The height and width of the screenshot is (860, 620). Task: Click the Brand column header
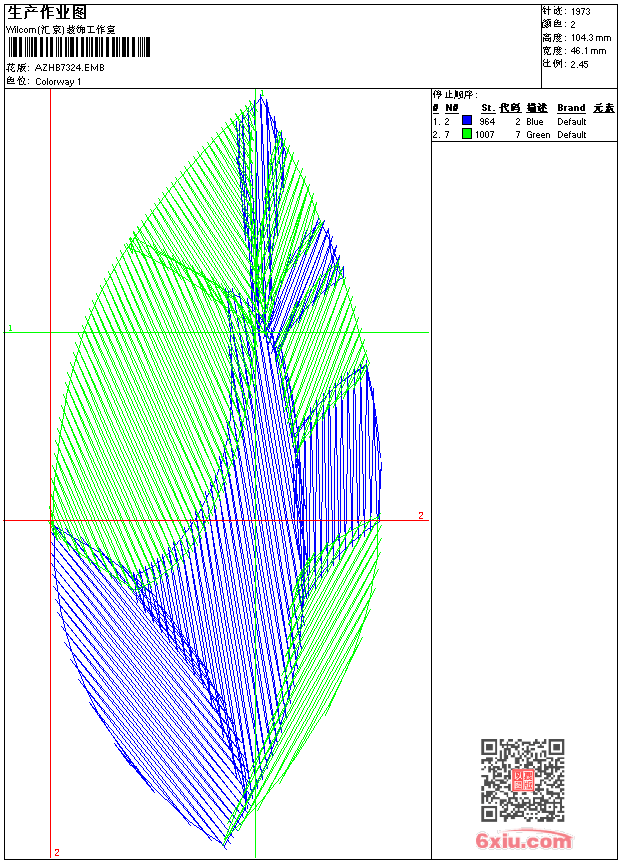571,108
